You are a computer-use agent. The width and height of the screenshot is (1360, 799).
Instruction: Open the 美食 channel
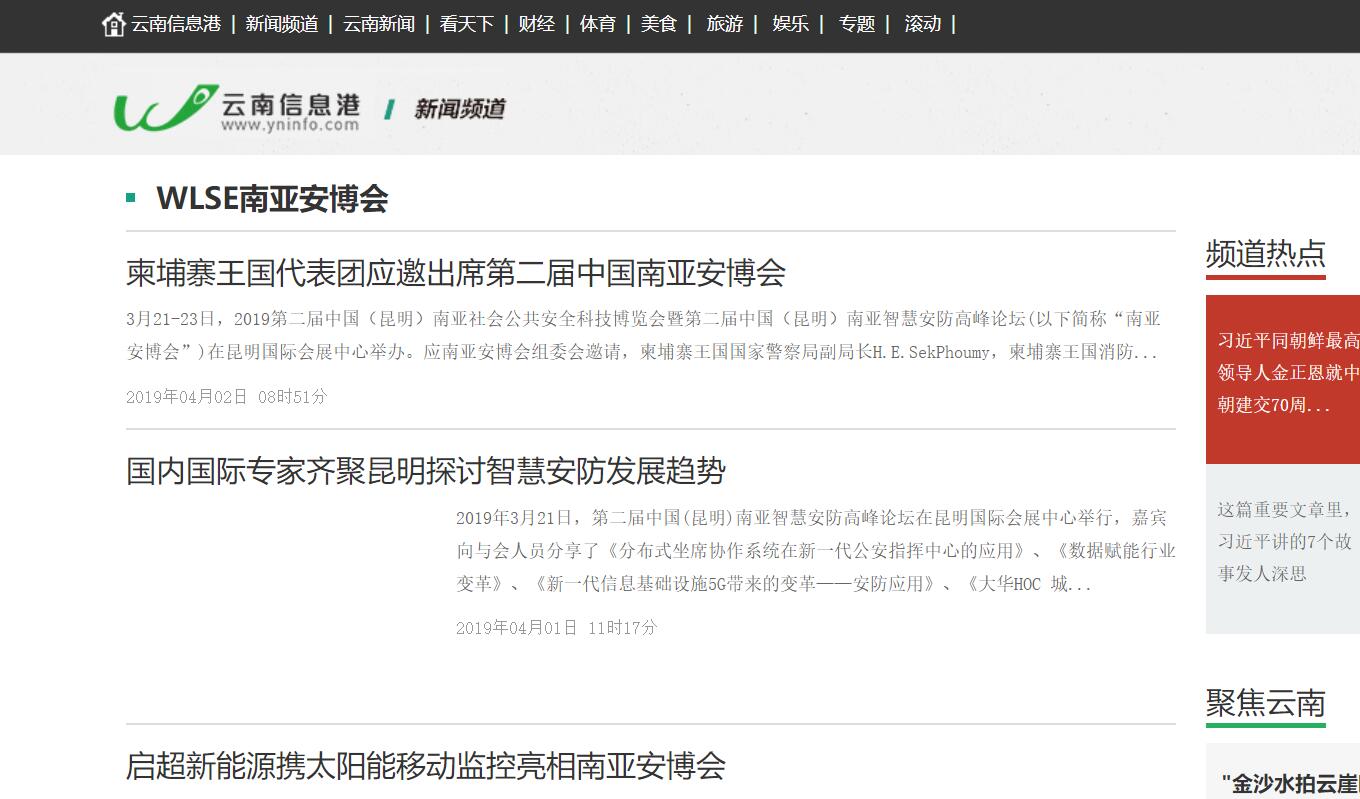(x=658, y=24)
